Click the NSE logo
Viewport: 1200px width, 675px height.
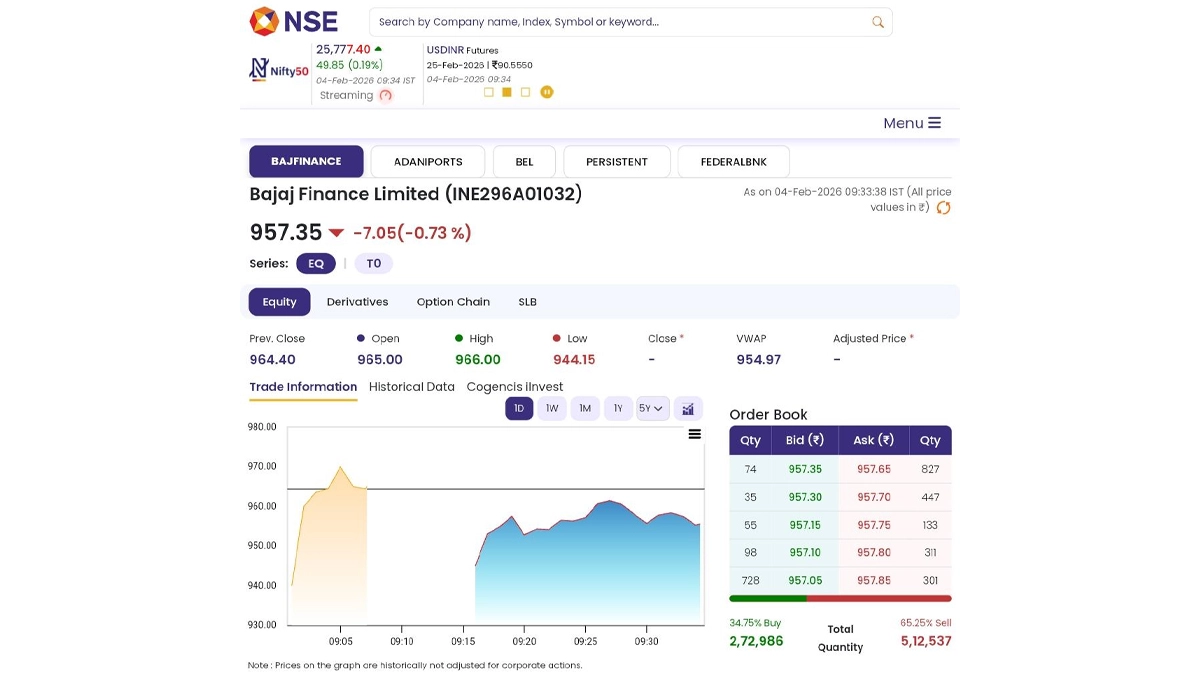coord(294,21)
